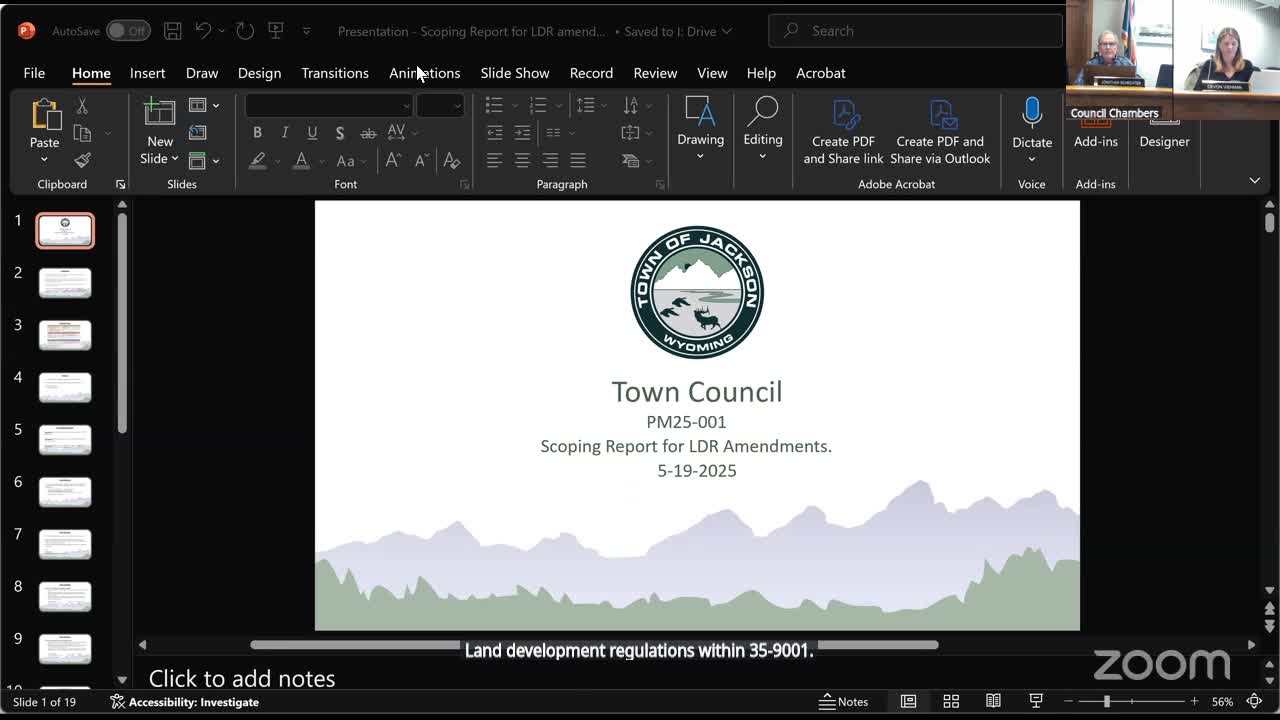
Task: Toggle the AutoSave switch
Action: pos(128,31)
